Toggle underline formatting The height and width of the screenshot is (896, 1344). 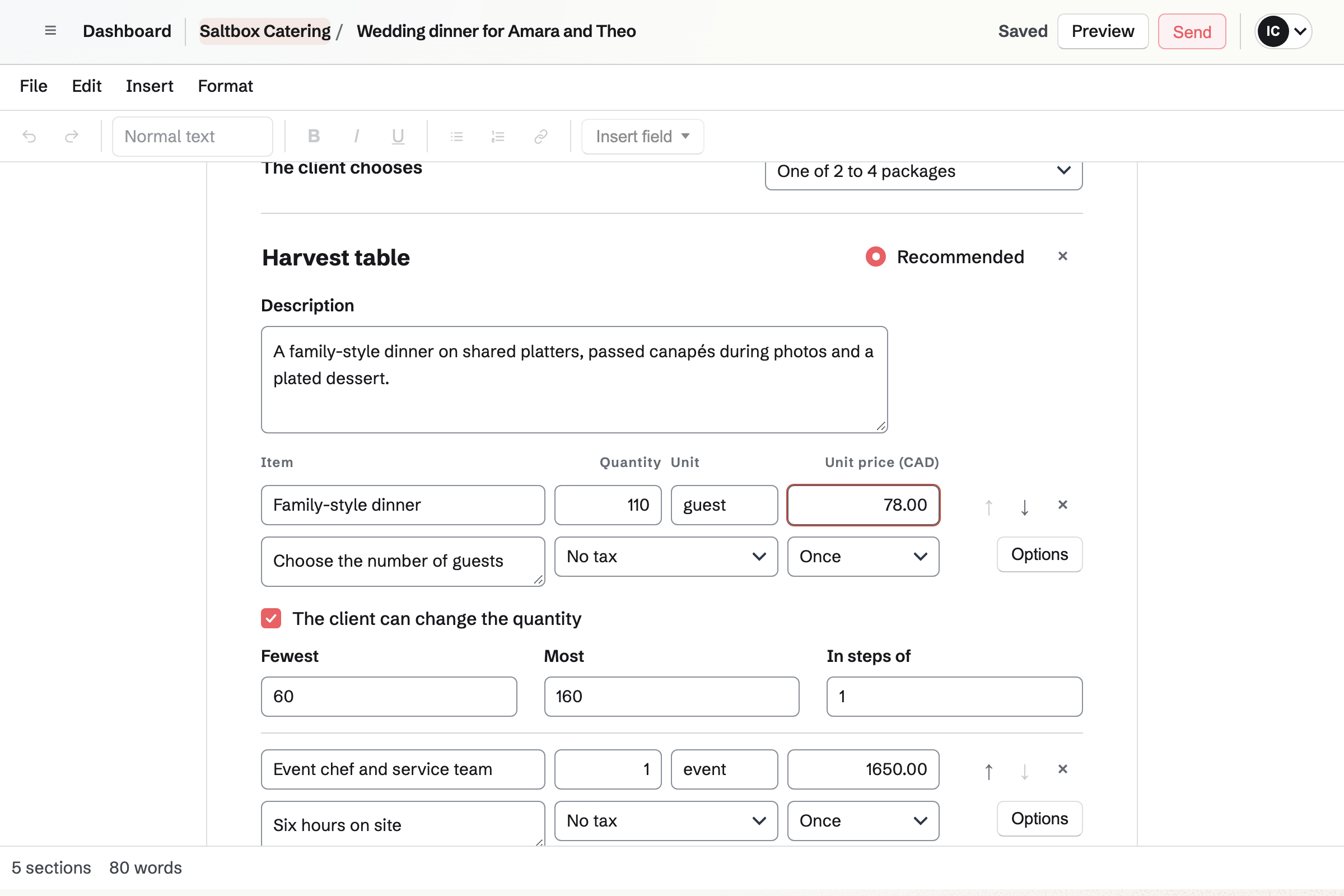[398, 136]
